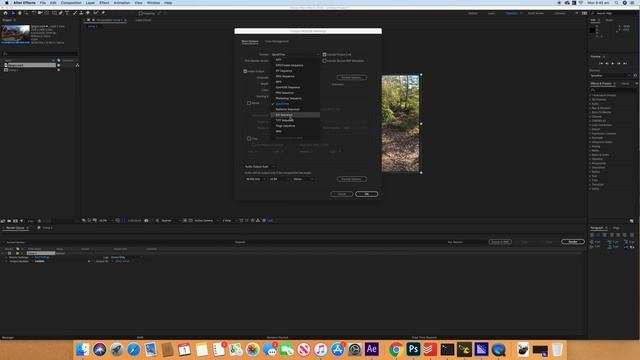Toggle render checkbox for queued item
The image size is (640, 360).
9,253
